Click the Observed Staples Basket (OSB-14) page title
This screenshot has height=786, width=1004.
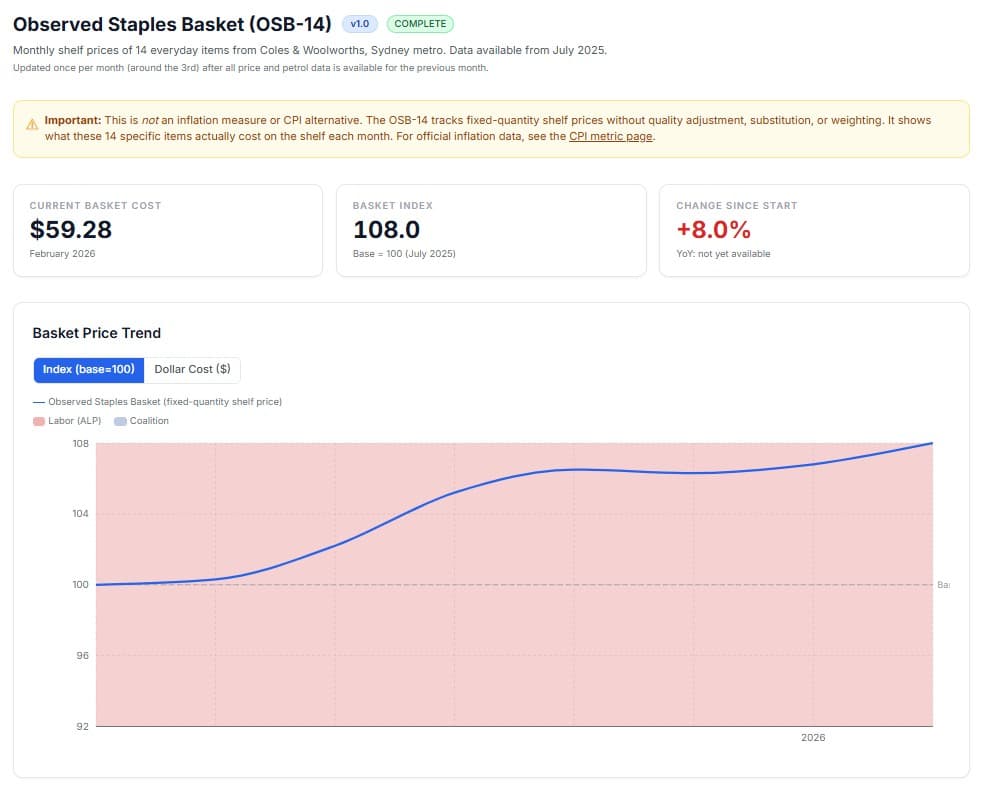[172, 24]
